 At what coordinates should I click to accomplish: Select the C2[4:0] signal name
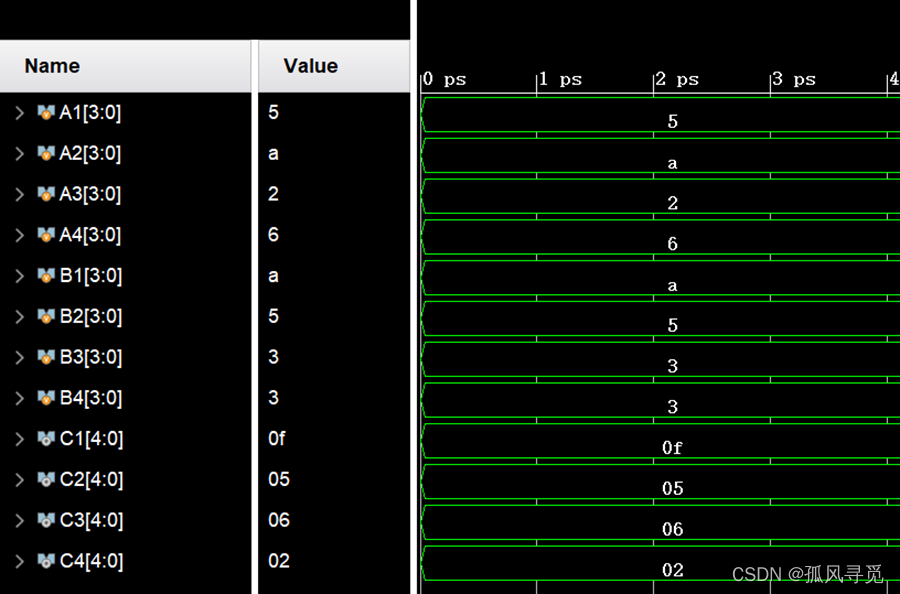[x=91, y=480]
